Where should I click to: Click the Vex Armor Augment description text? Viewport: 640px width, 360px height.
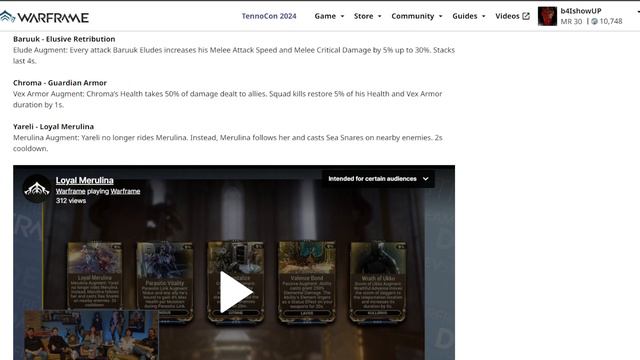click(x=227, y=99)
